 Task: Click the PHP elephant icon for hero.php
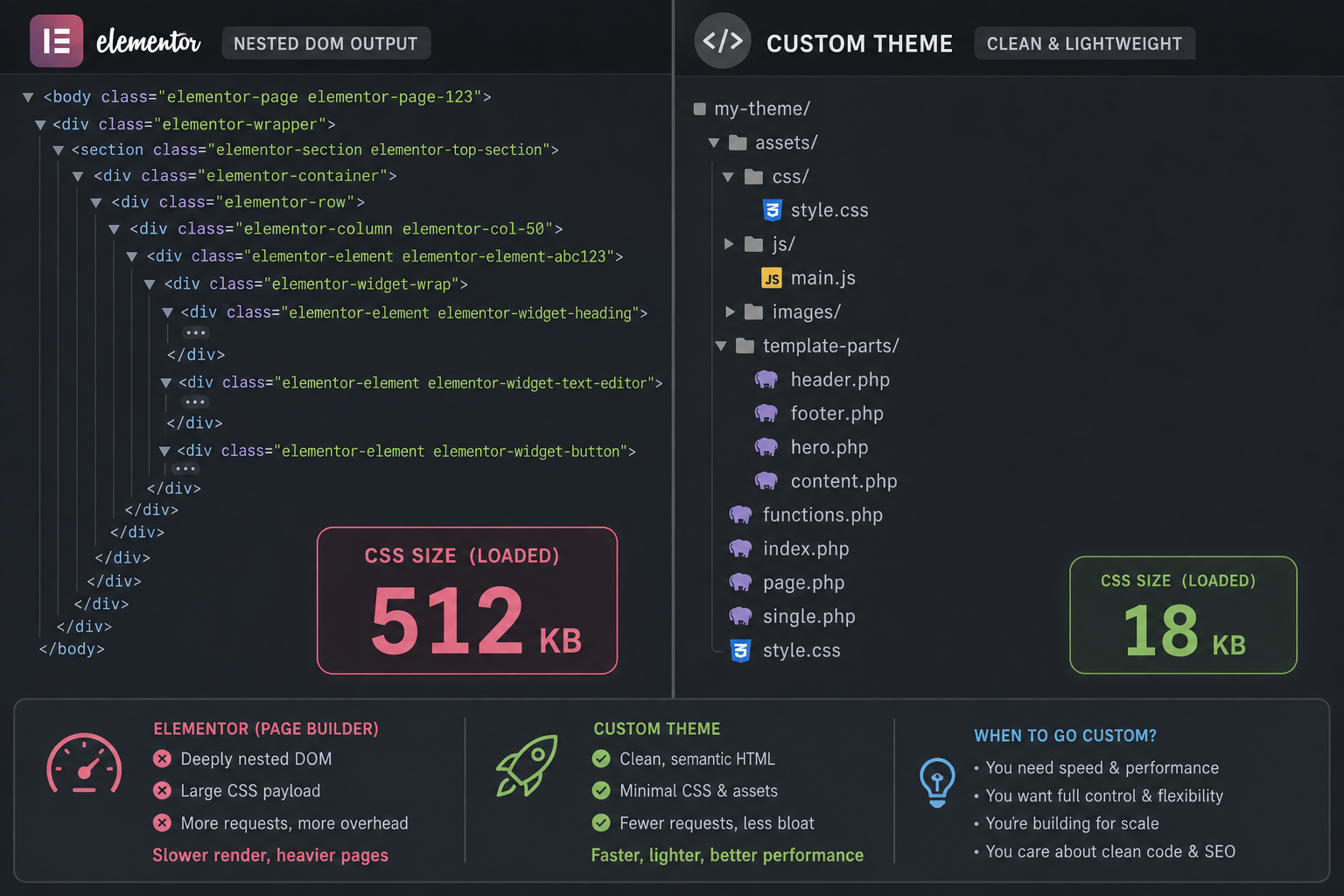tap(766, 447)
